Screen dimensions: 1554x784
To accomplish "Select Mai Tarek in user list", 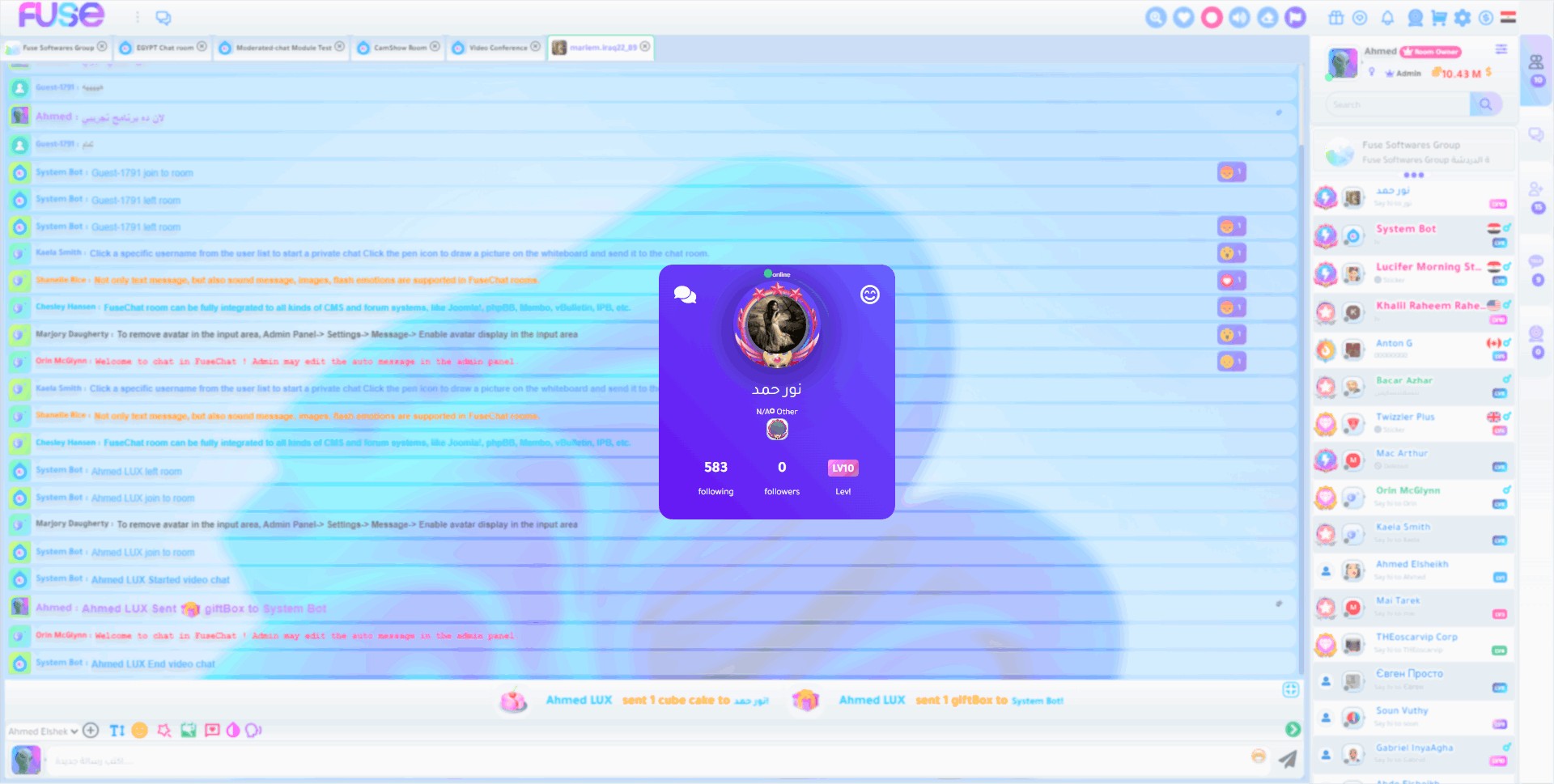I will [x=1412, y=606].
